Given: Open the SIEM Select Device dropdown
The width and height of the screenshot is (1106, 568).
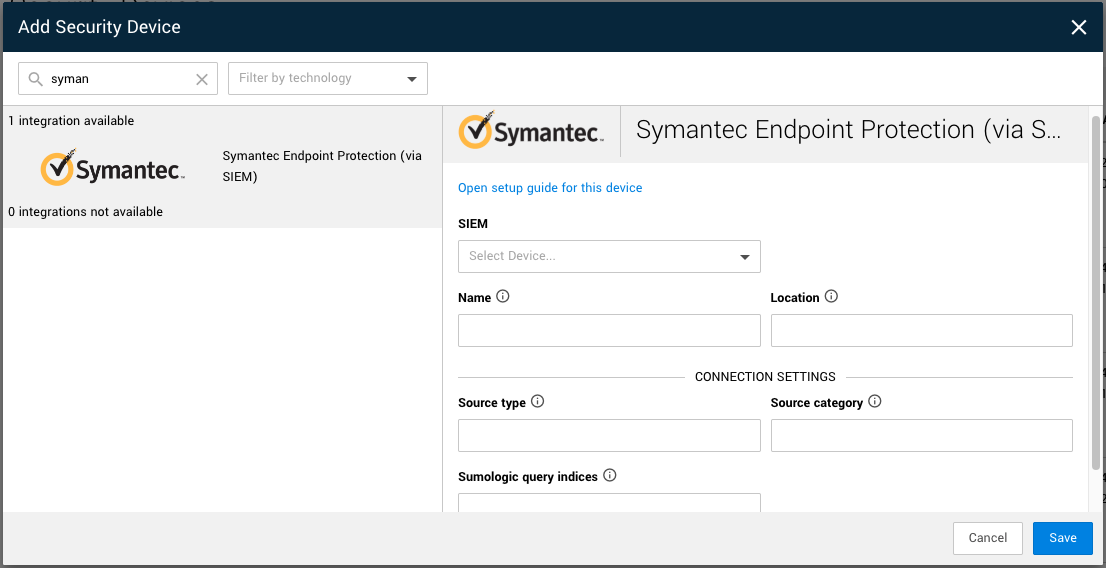Looking at the screenshot, I should pyautogui.click(x=609, y=256).
